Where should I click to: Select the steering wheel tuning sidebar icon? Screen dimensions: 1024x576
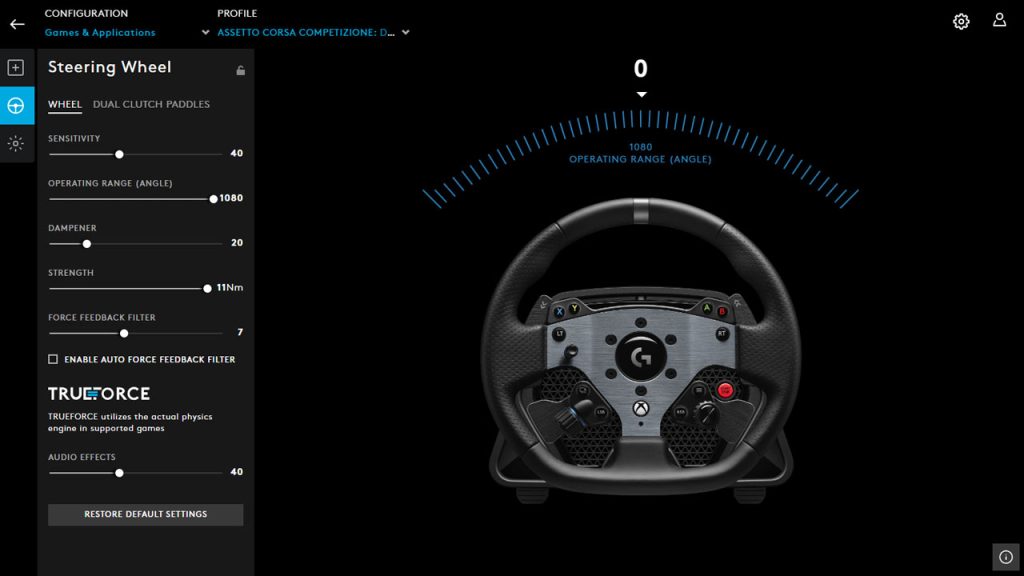pyautogui.click(x=15, y=104)
